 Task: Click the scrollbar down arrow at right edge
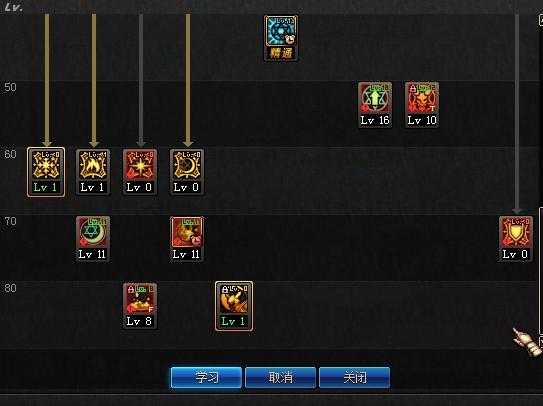(x=541, y=342)
